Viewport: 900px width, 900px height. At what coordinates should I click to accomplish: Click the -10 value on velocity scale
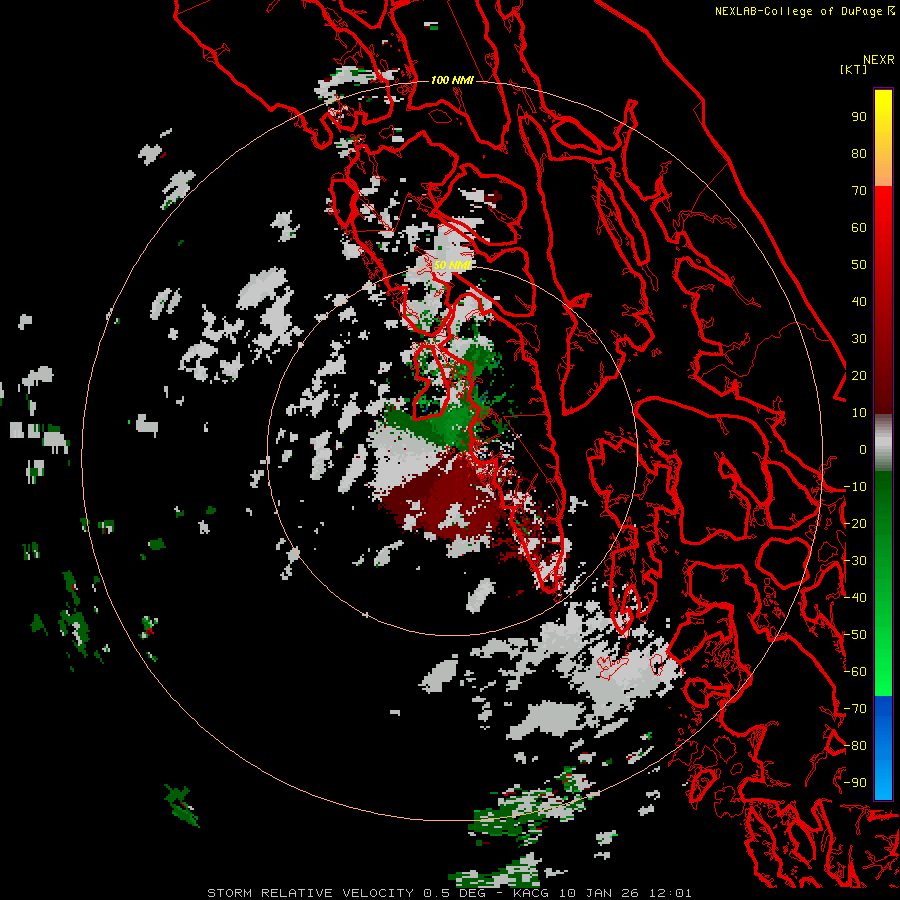[x=855, y=487]
